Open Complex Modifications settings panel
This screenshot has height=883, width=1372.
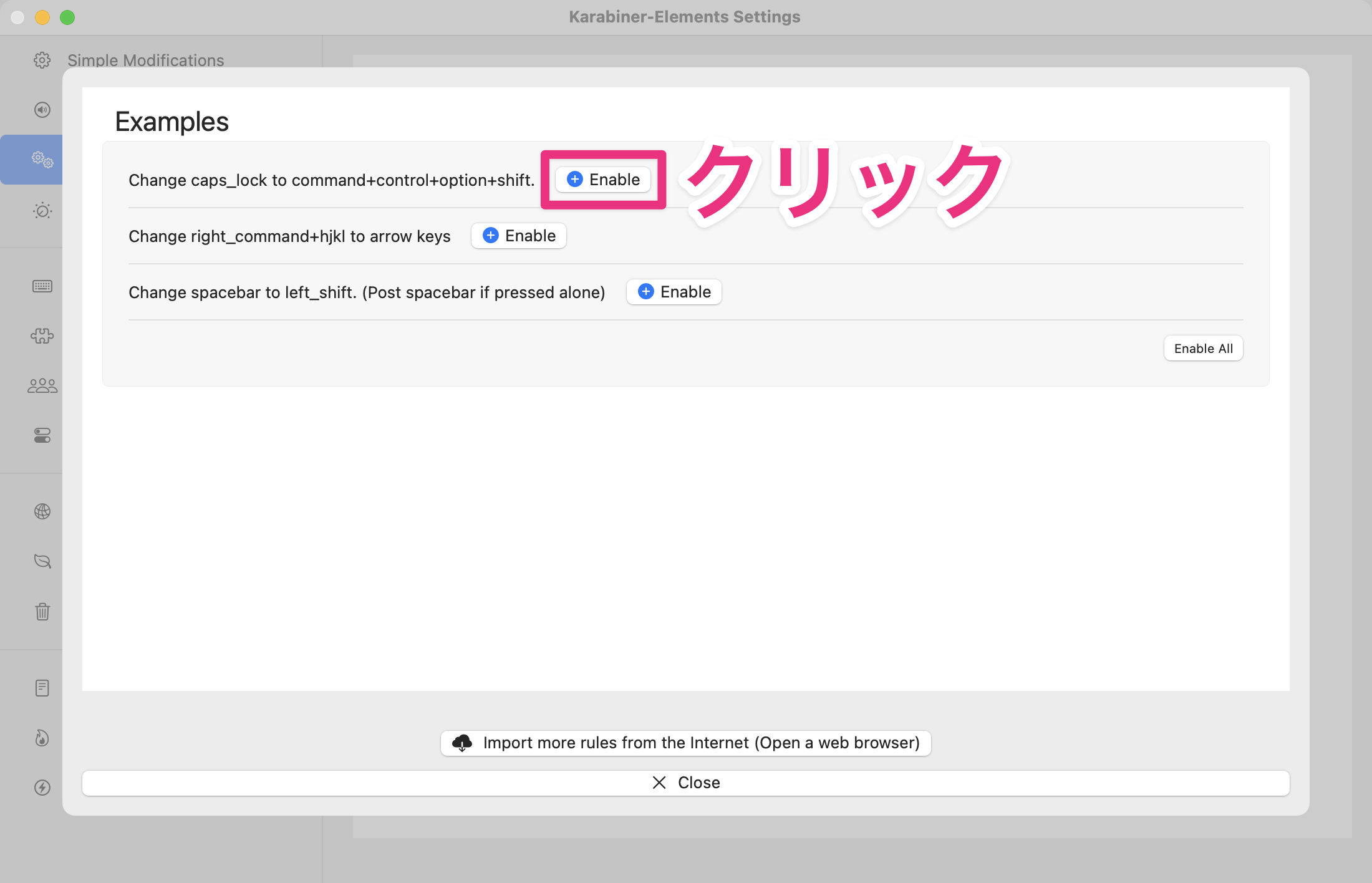(x=42, y=159)
